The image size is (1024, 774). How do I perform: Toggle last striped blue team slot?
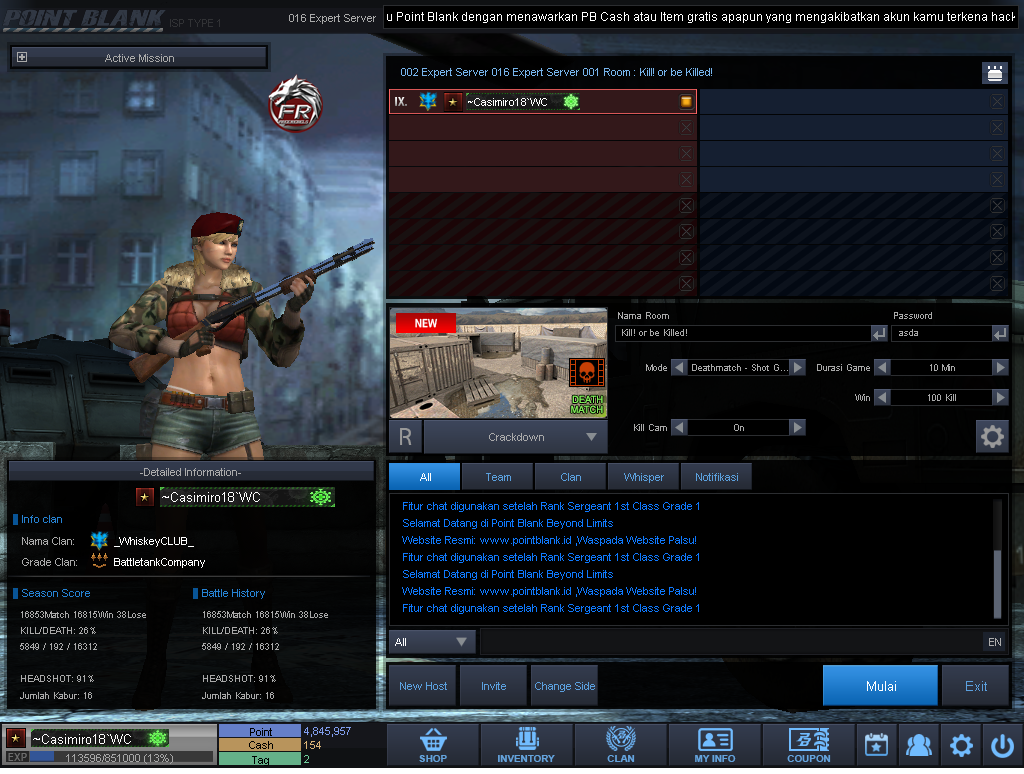(997, 283)
